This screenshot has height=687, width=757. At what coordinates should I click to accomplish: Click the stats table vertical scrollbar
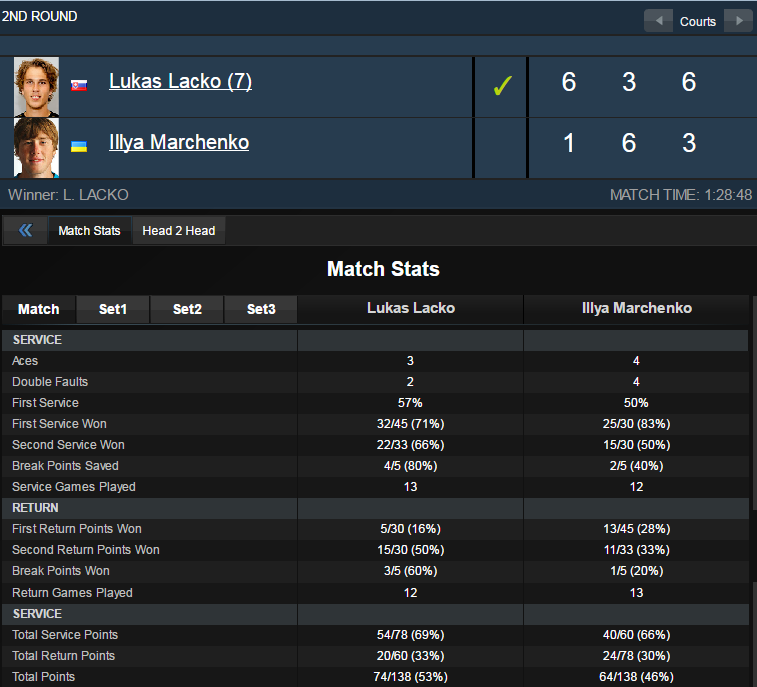click(x=754, y=403)
